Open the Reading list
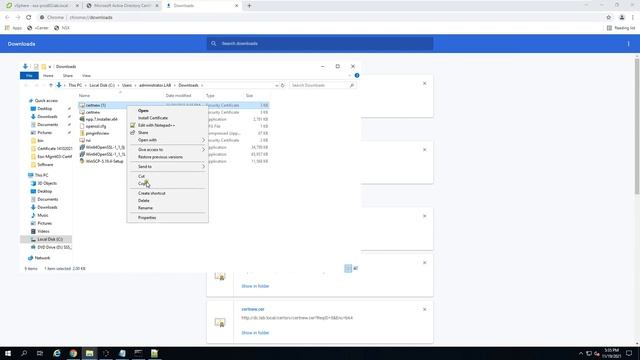 tap(621, 28)
